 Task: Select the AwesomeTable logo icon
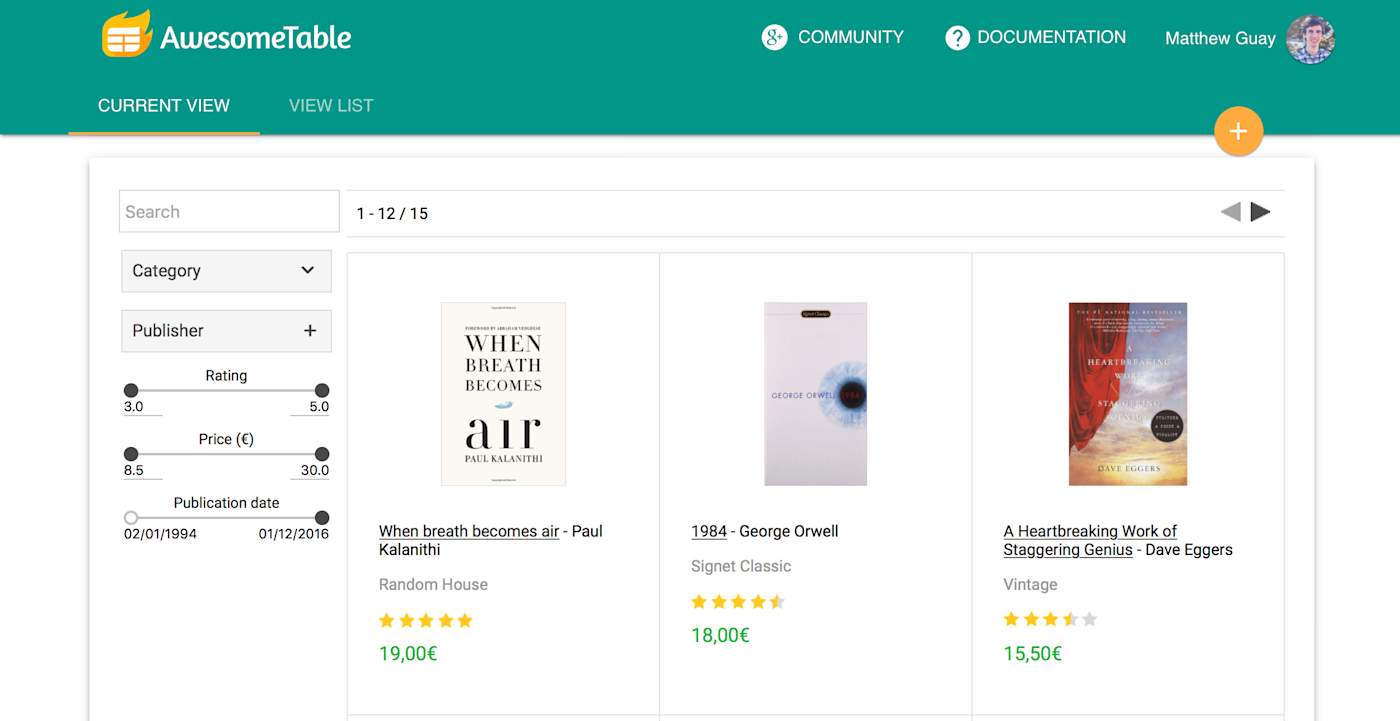(x=126, y=34)
